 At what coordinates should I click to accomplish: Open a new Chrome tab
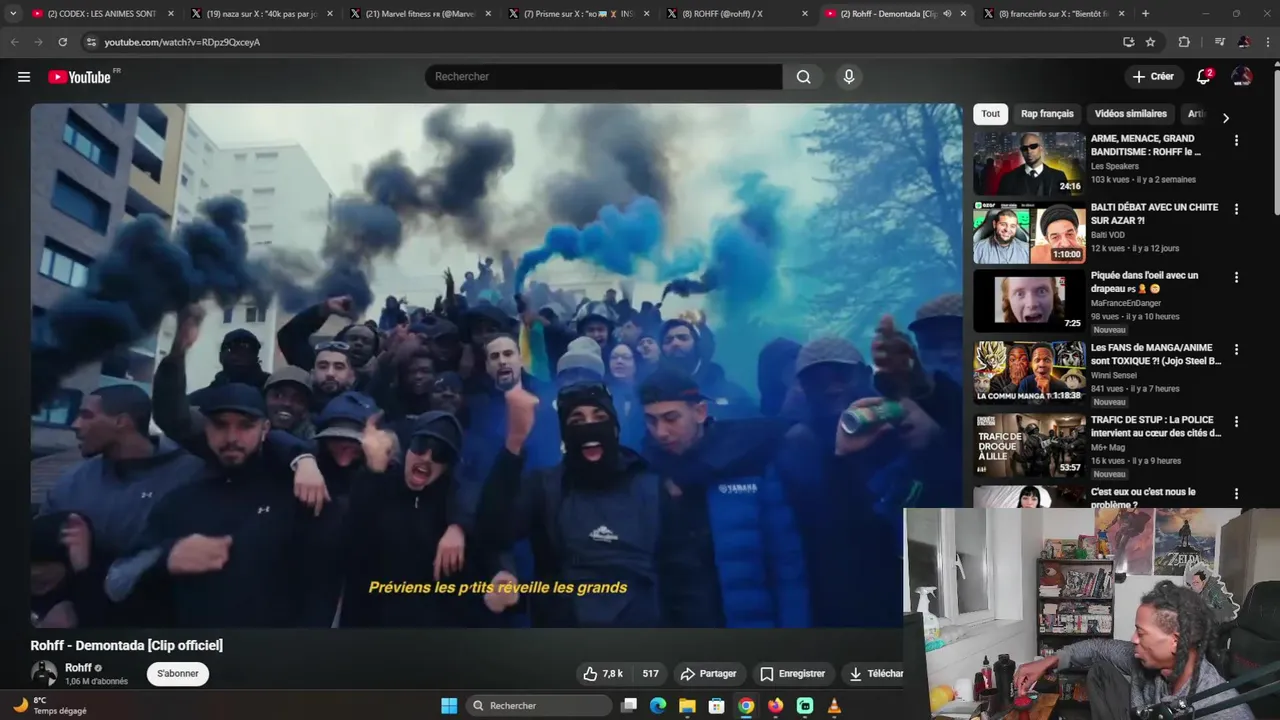(x=1146, y=14)
